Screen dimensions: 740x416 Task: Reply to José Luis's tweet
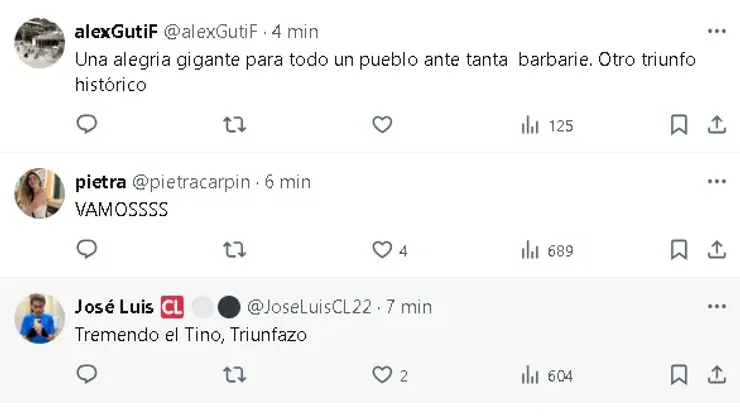pos(87,375)
